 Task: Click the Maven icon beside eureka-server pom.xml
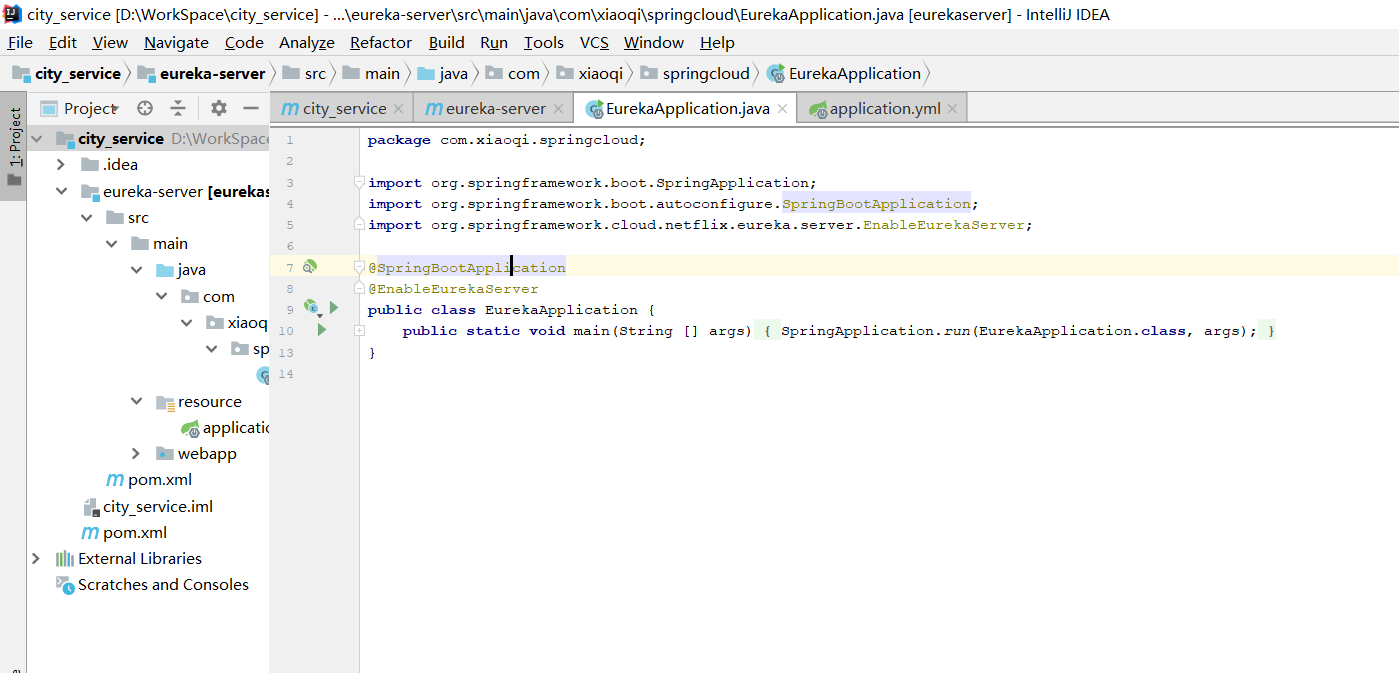(115, 480)
